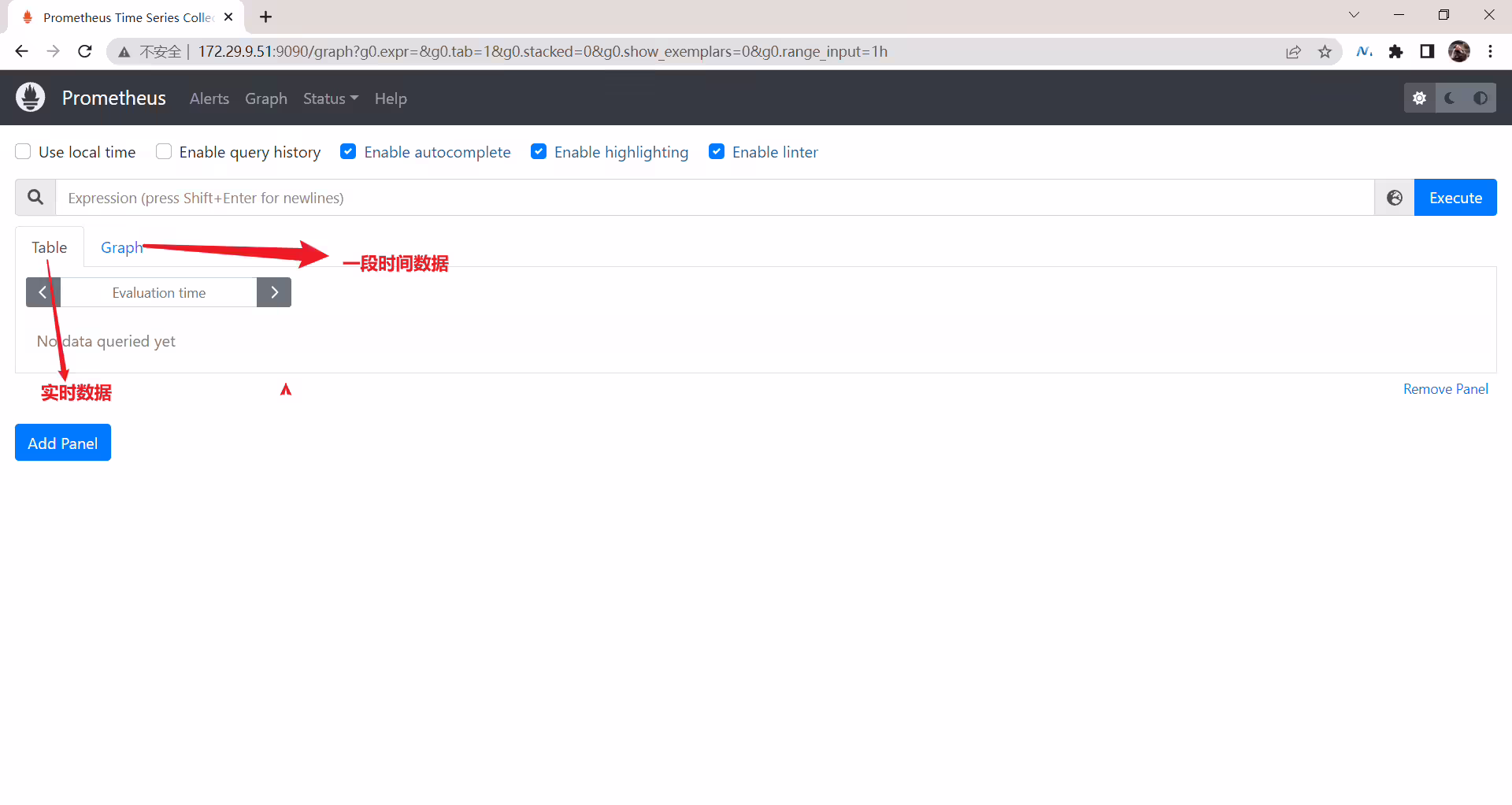Enable query history checkbox

pos(164,152)
